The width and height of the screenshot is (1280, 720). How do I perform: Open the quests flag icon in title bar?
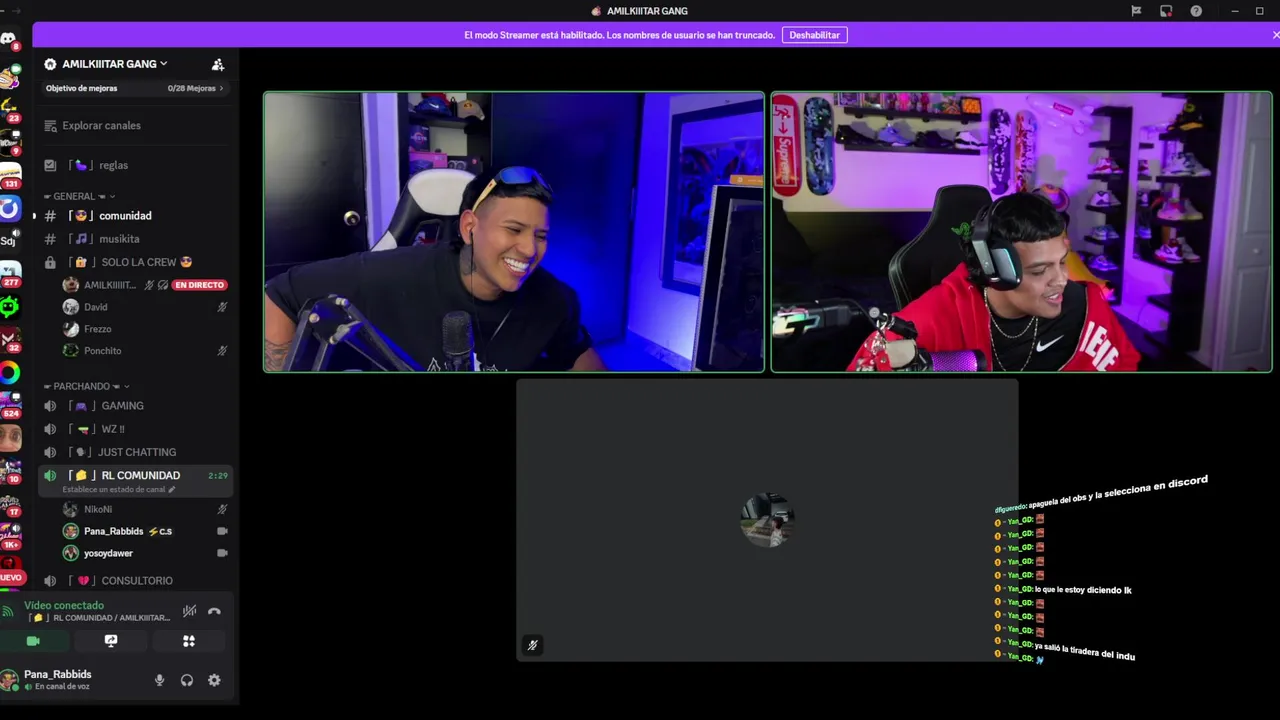pyautogui.click(x=1136, y=11)
